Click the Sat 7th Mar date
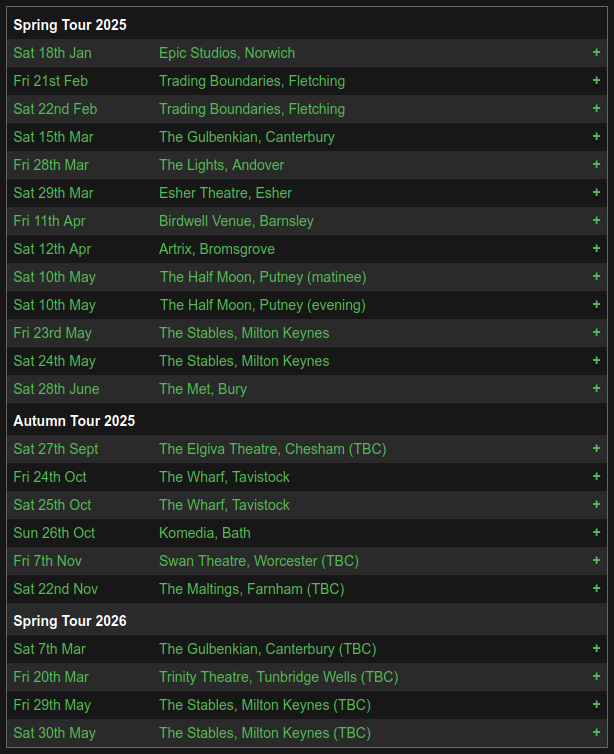 click(50, 649)
